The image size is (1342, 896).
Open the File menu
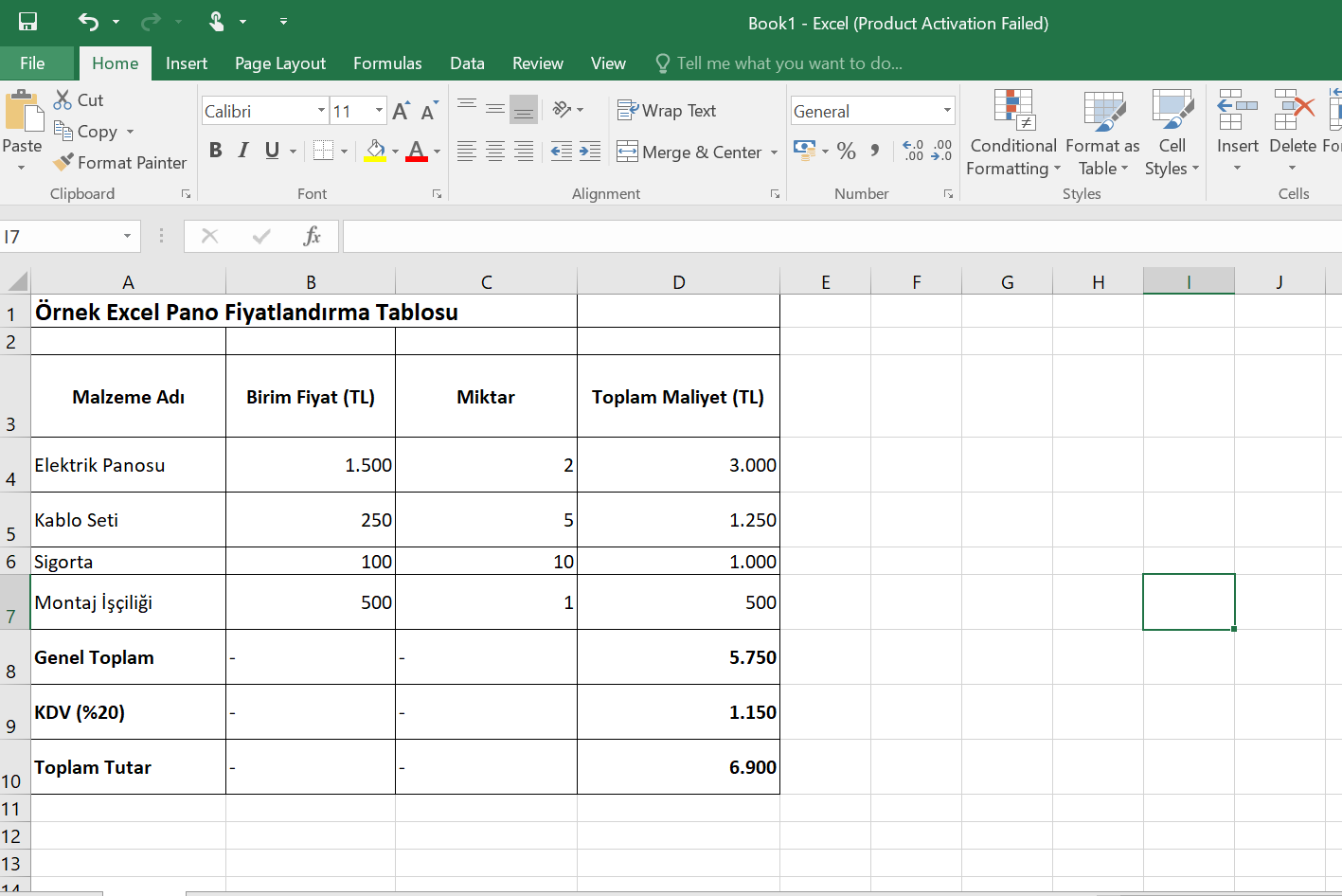click(32, 63)
